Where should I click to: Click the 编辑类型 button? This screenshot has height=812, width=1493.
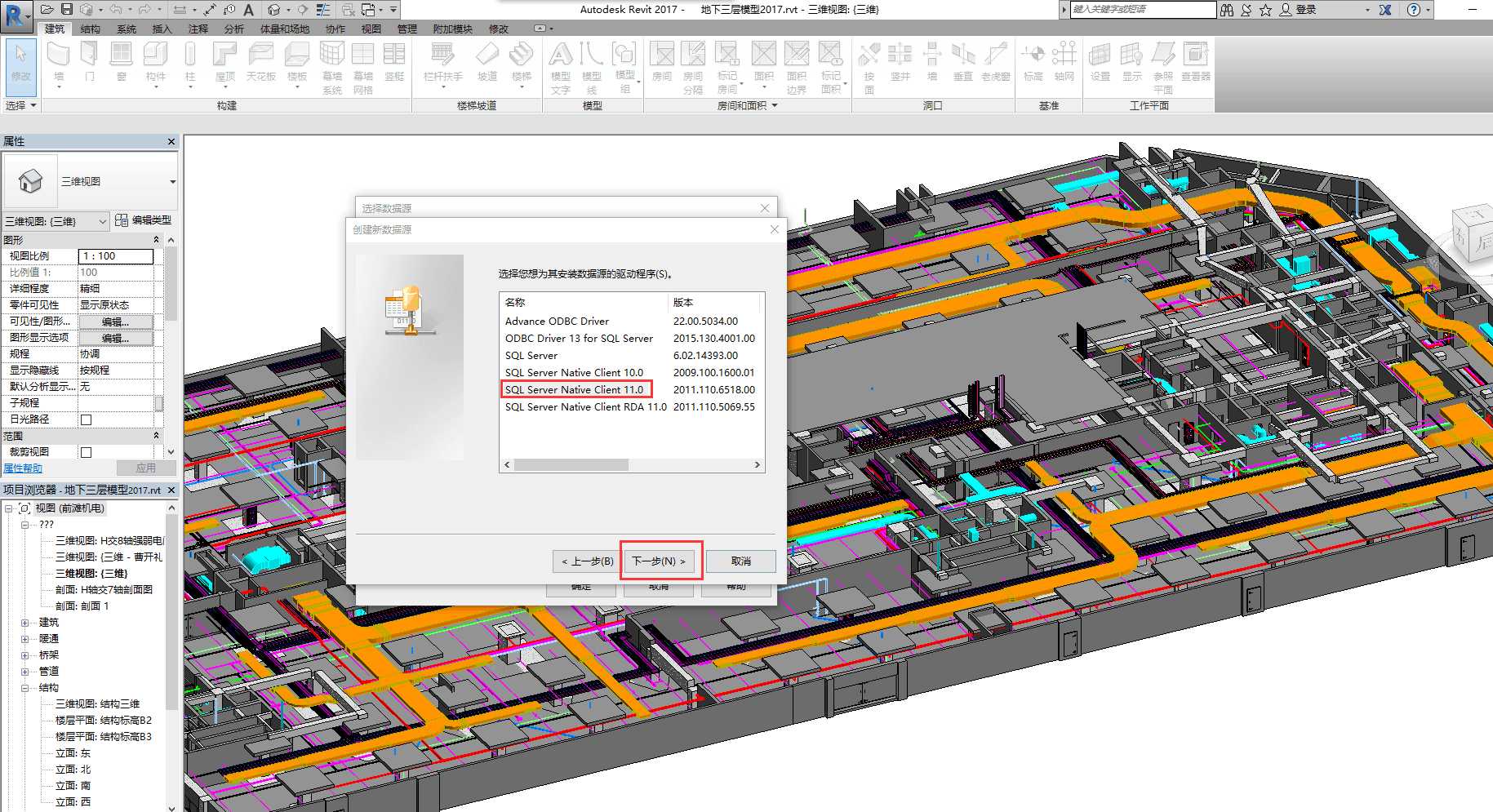pos(144,220)
